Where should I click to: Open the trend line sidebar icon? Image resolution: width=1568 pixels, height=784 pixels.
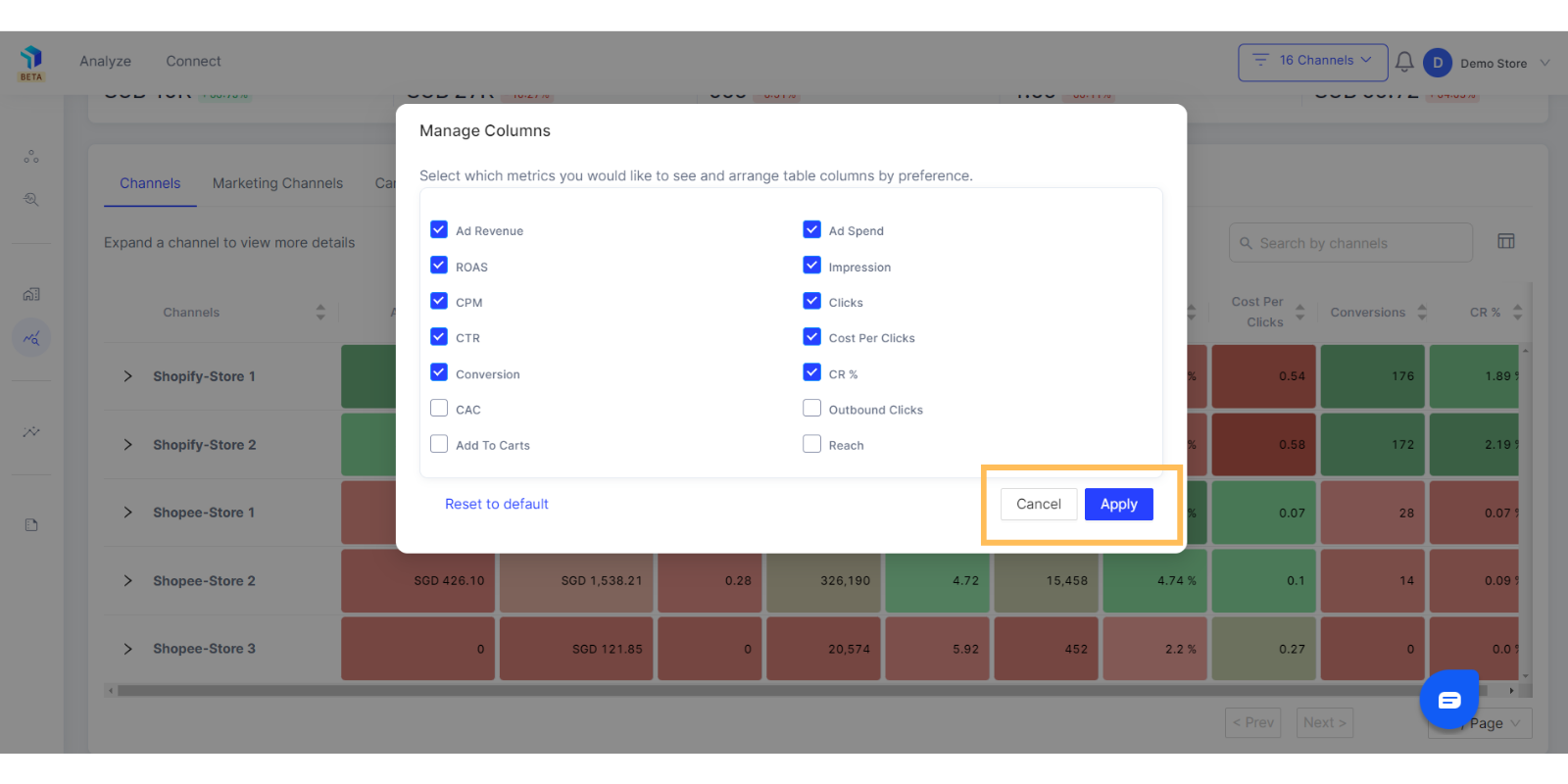click(x=31, y=431)
